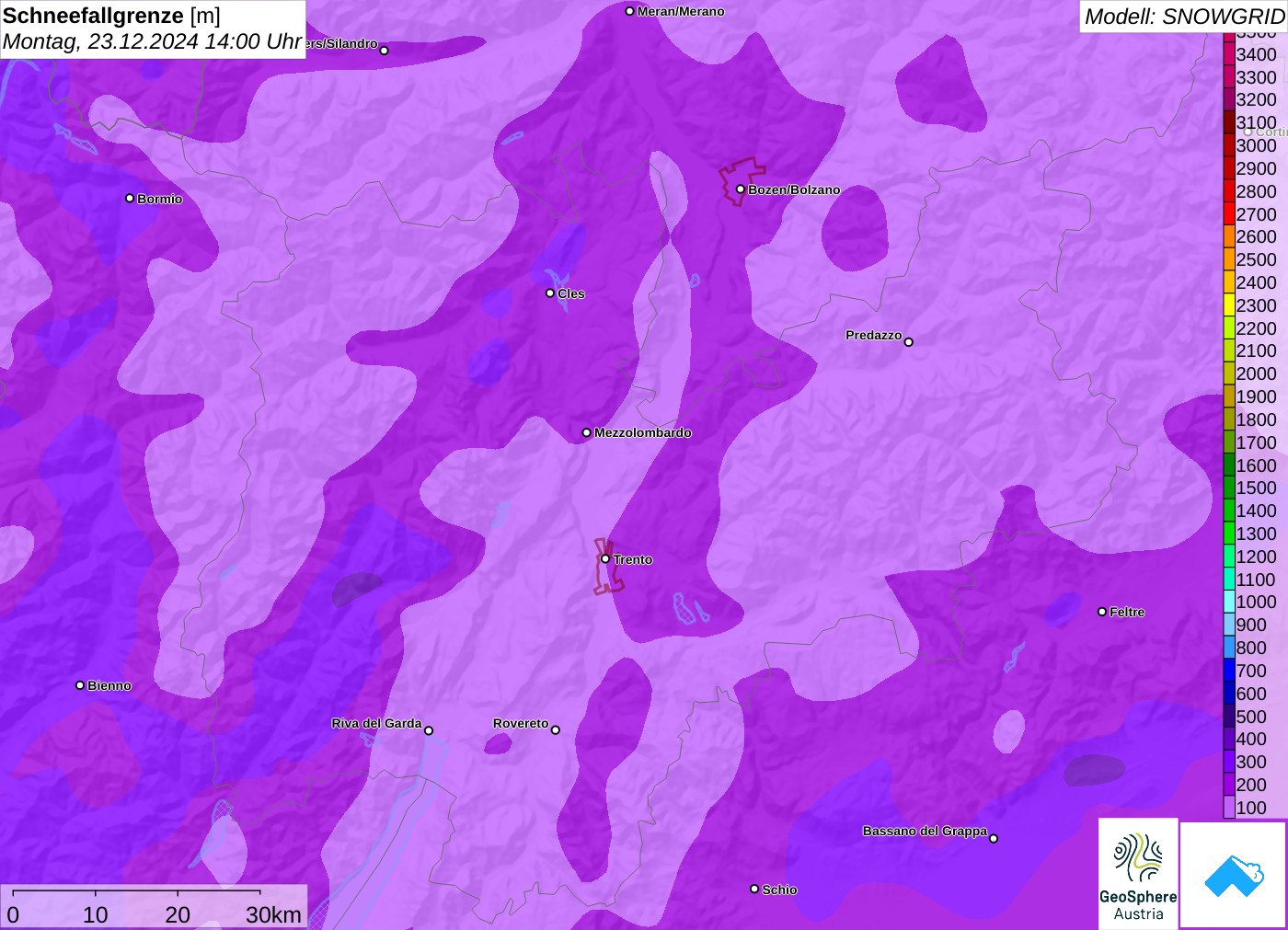Click the Bassano del Grappa label
Screen dimensions: 1288x930
pos(925,831)
